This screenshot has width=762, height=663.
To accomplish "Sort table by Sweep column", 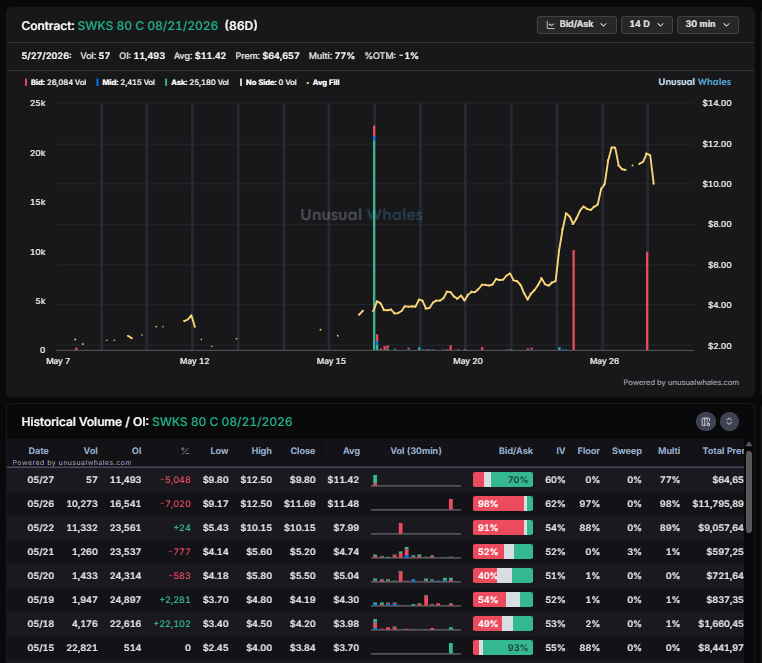I will [x=627, y=451].
